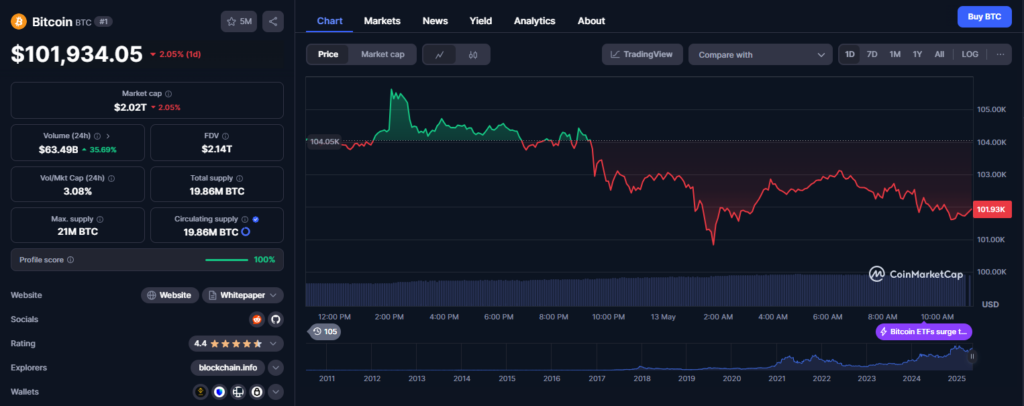Image resolution: width=1024 pixels, height=406 pixels.
Task: Set chart range to 7D
Action: [872, 54]
